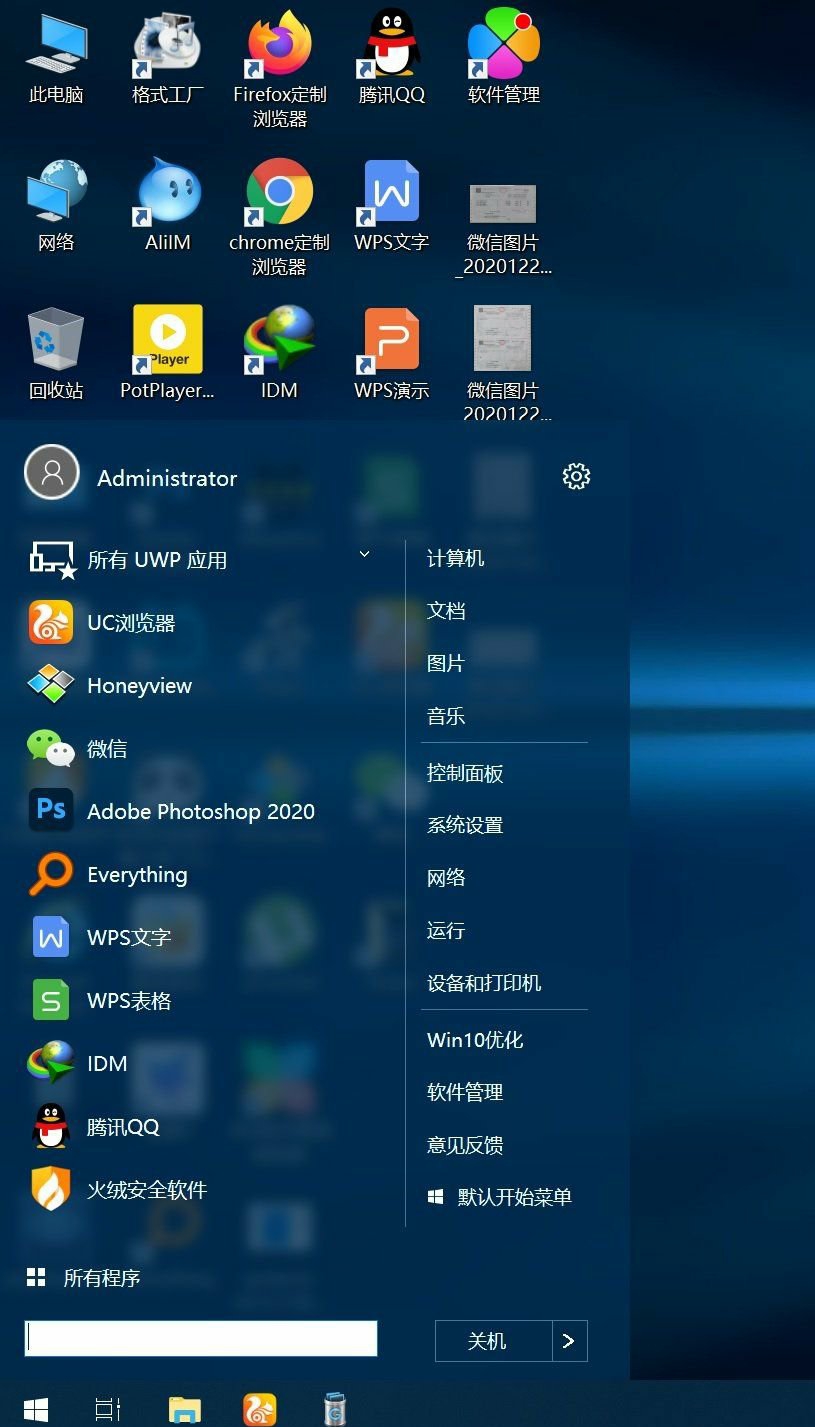Open shutdown options arrow beside 关机

click(x=569, y=1341)
